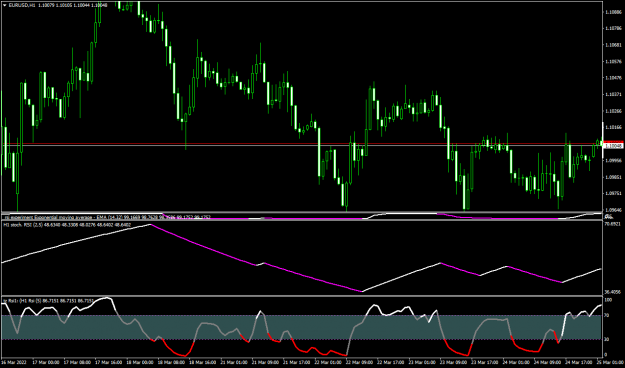The width and height of the screenshot is (625, 368).
Task: Select the EURUSD,H1 chart title text
Action: (22, 6)
